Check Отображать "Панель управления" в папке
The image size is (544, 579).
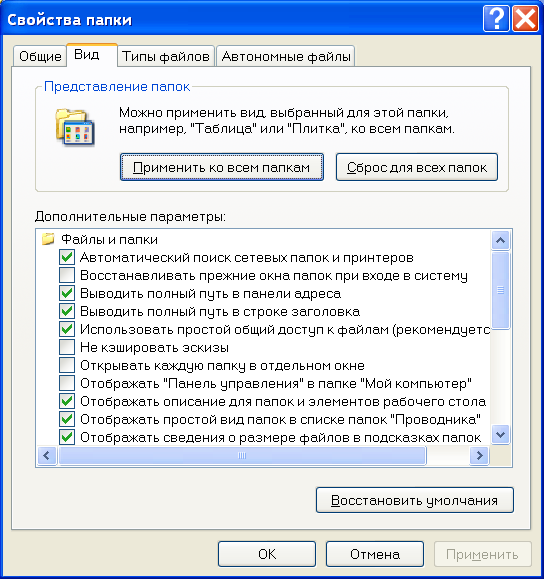(x=67, y=383)
